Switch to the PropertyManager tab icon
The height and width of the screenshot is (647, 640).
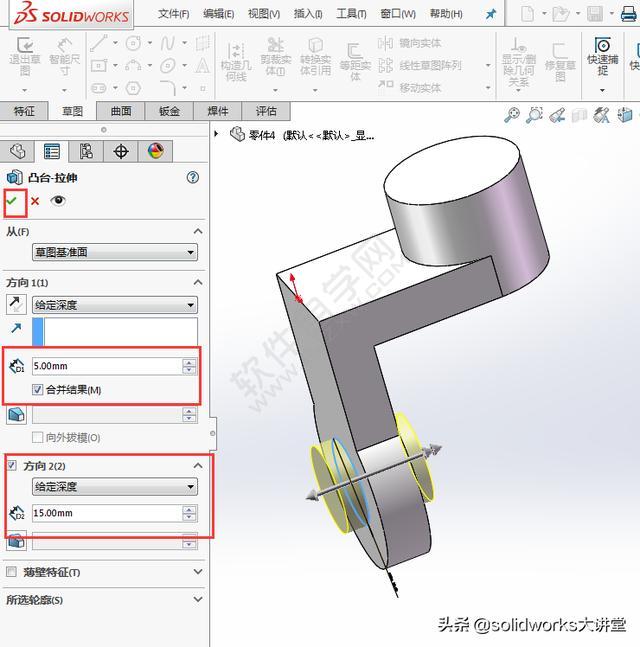coord(52,151)
